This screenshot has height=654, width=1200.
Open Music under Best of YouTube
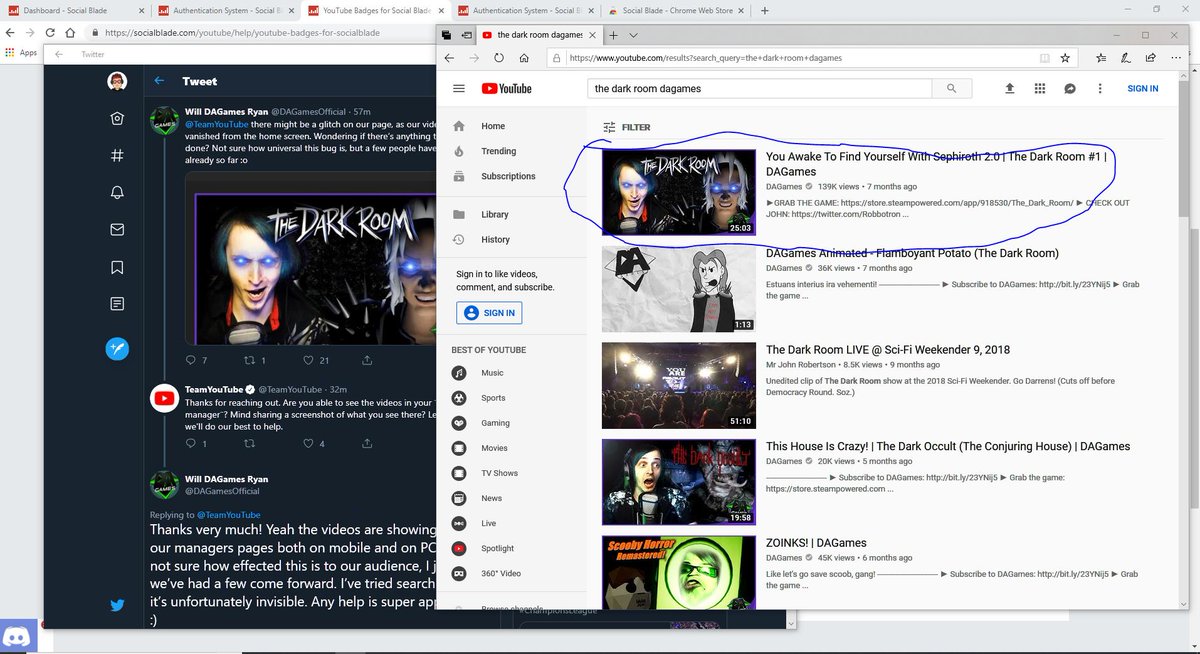pos(492,373)
